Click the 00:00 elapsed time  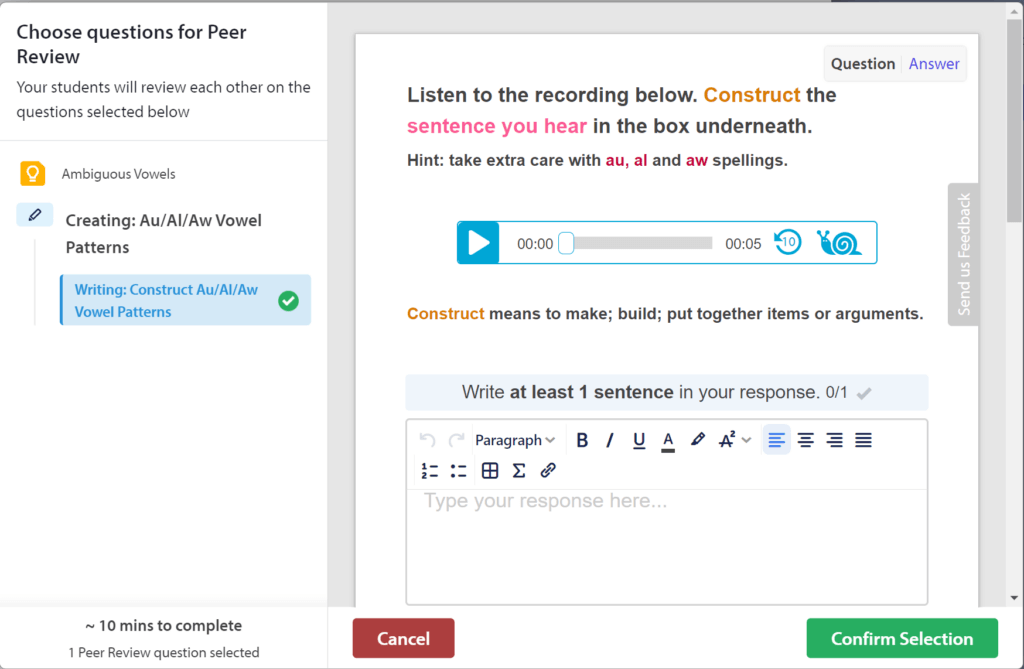pyautogui.click(x=535, y=244)
